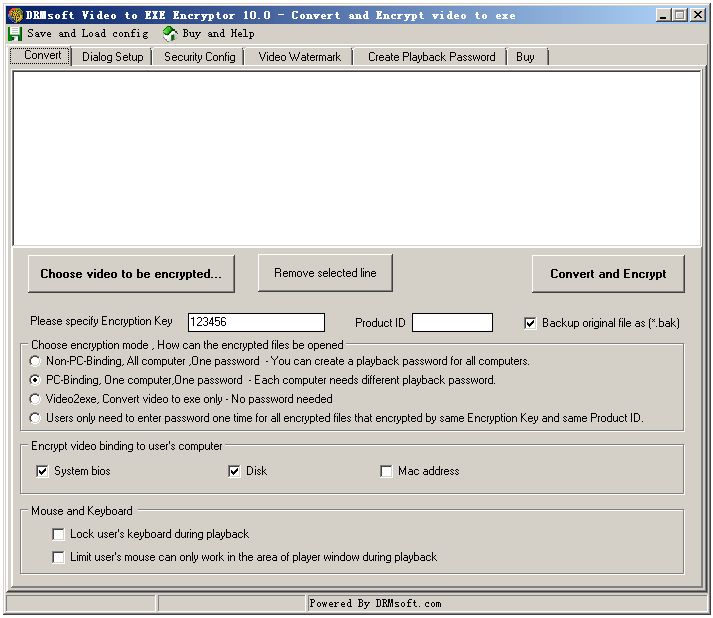Click Powered By DRMsoft.com status text

(375, 603)
